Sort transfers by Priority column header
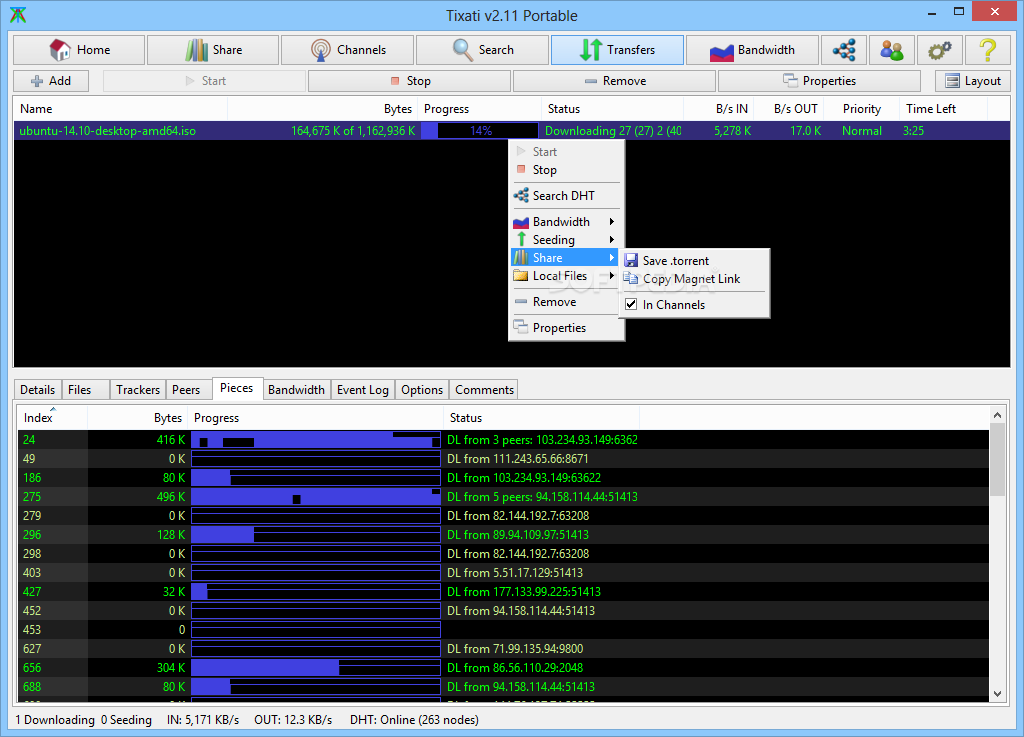The image size is (1024, 737). (861, 109)
